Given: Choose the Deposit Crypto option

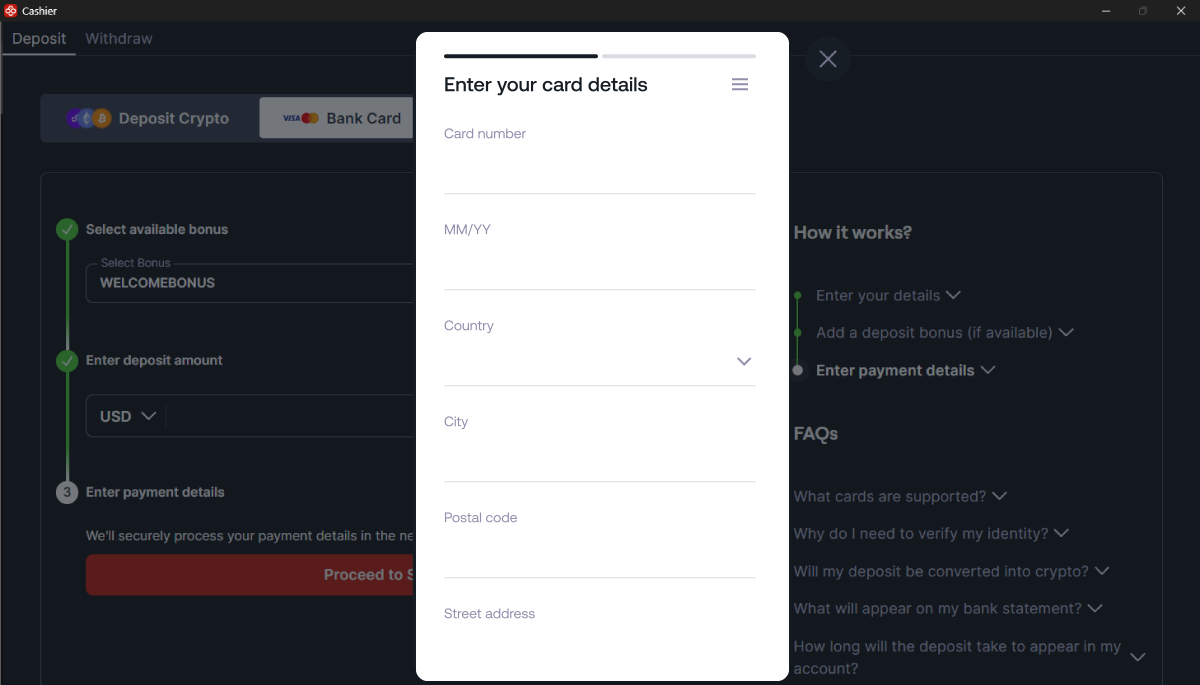Looking at the screenshot, I should point(149,118).
